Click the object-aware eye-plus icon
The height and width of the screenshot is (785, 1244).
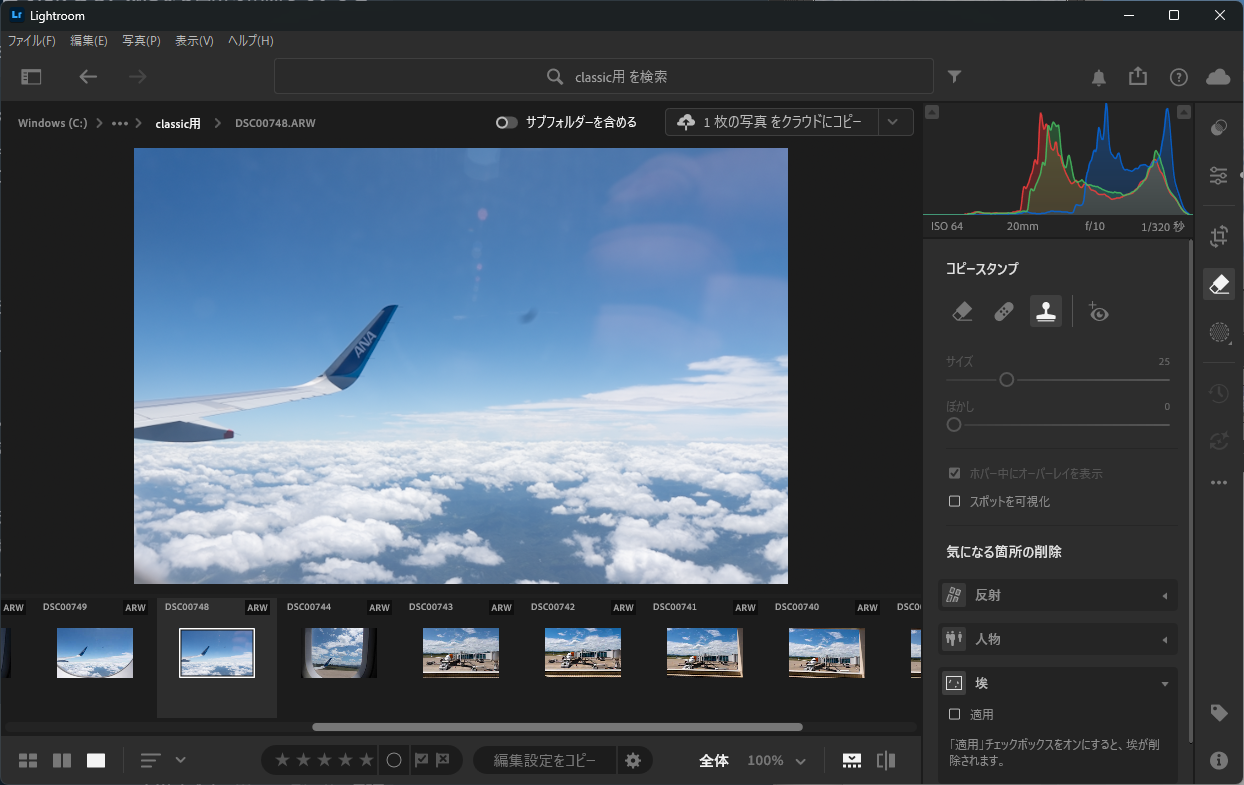pos(1098,312)
